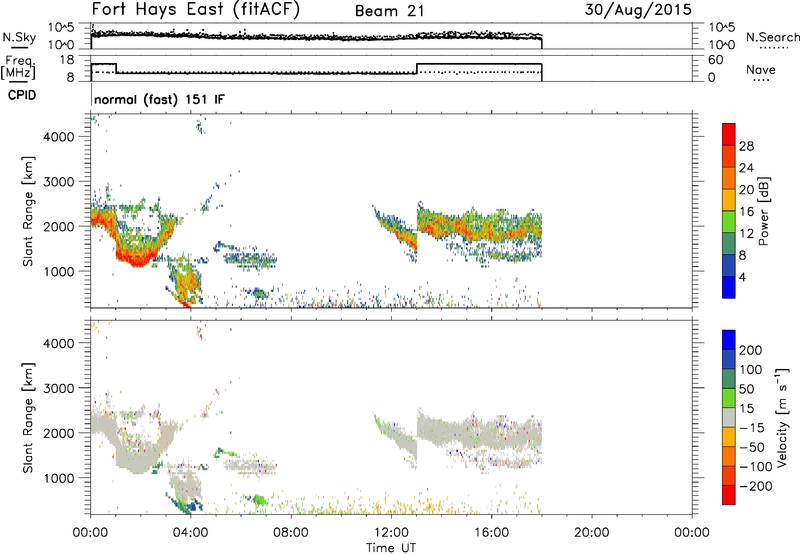Click the '60' tick on Nave axis
The image size is (800, 554).
tap(716, 60)
